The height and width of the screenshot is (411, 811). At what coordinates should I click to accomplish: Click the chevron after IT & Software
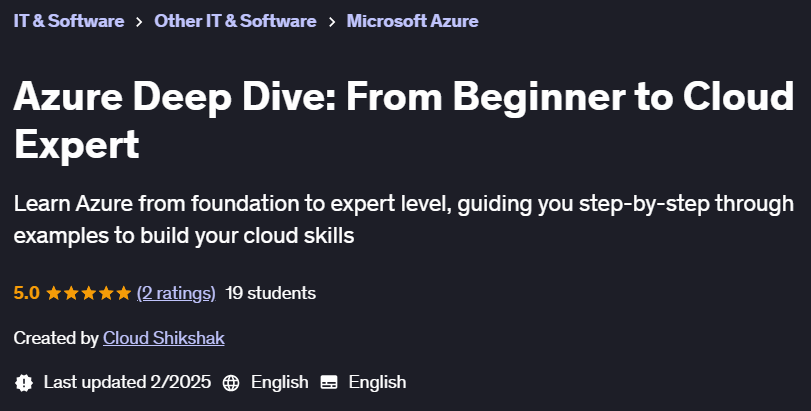pyautogui.click(x=139, y=22)
